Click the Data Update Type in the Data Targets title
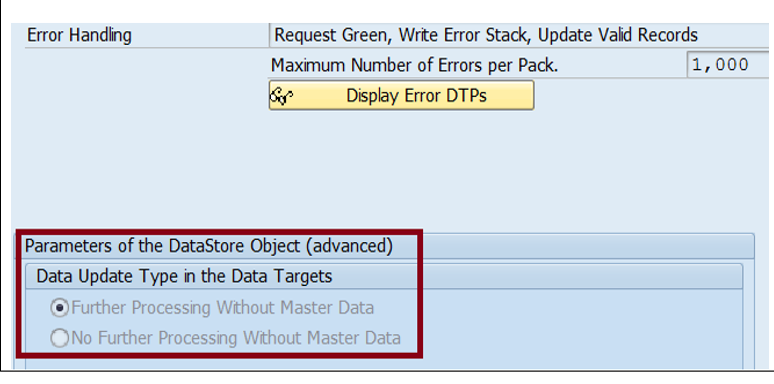 184,276
